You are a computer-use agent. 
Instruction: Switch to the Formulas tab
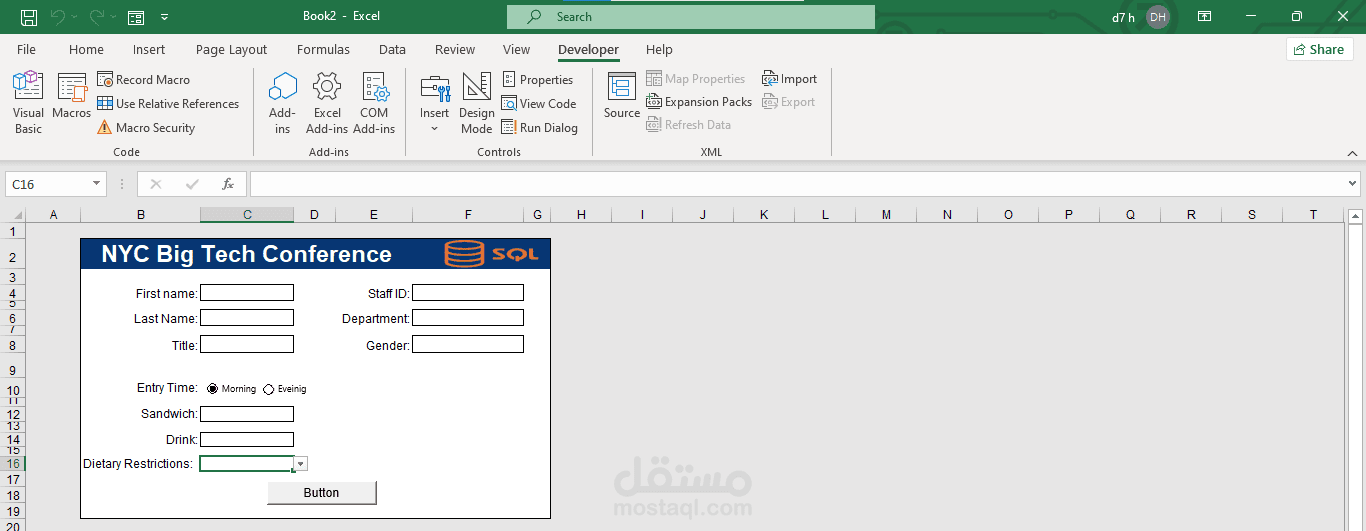click(x=323, y=49)
